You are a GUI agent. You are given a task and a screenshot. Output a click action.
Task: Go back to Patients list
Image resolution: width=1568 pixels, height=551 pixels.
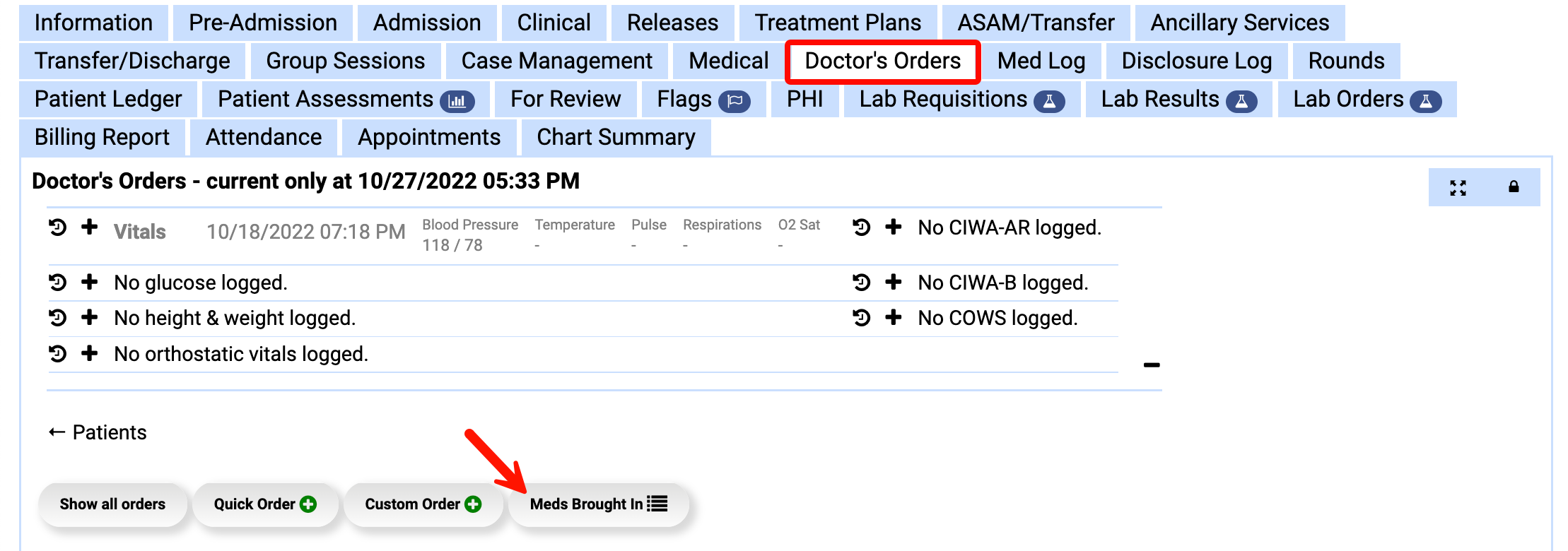[x=98, y=432]
